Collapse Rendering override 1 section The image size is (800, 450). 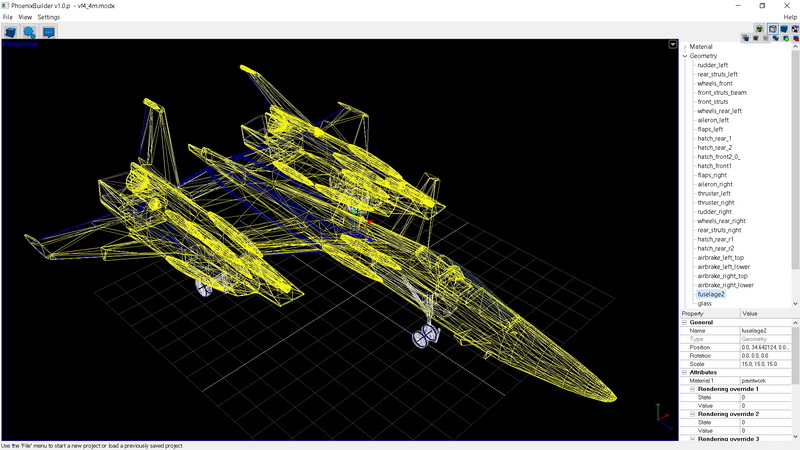pyautogui.click(x=692, y=389)
